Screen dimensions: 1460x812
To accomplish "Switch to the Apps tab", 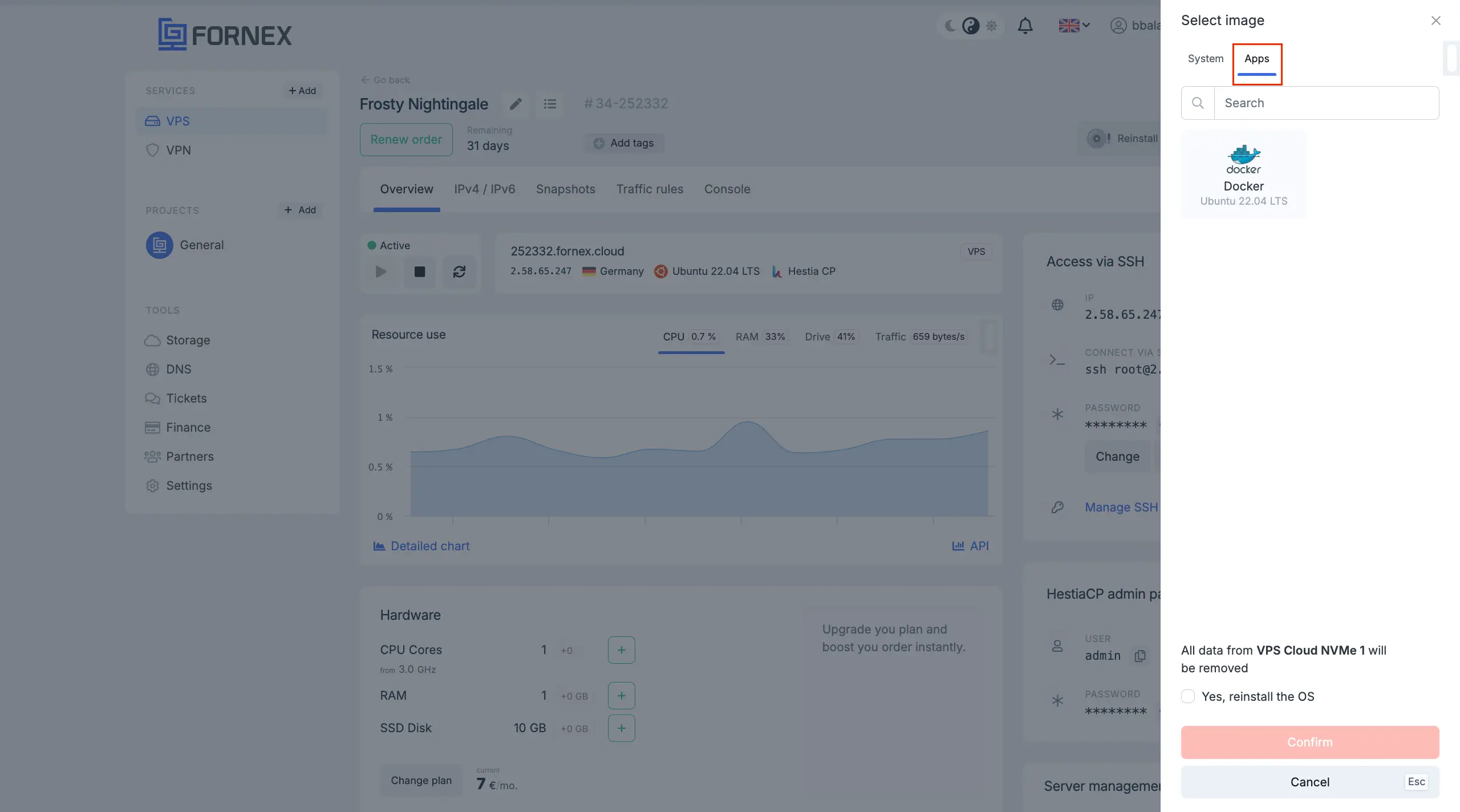I will (1256, 59).
